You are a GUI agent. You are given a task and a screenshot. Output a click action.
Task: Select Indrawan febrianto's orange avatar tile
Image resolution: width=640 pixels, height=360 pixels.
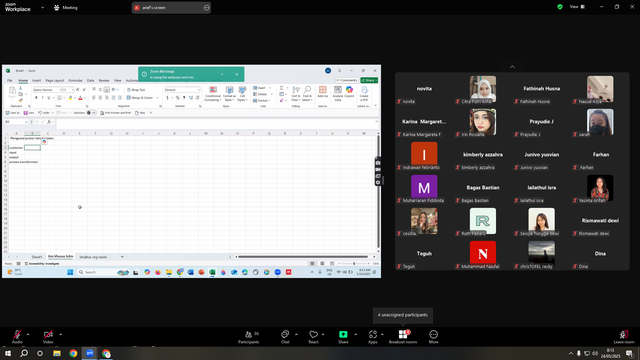pos(424,154)
